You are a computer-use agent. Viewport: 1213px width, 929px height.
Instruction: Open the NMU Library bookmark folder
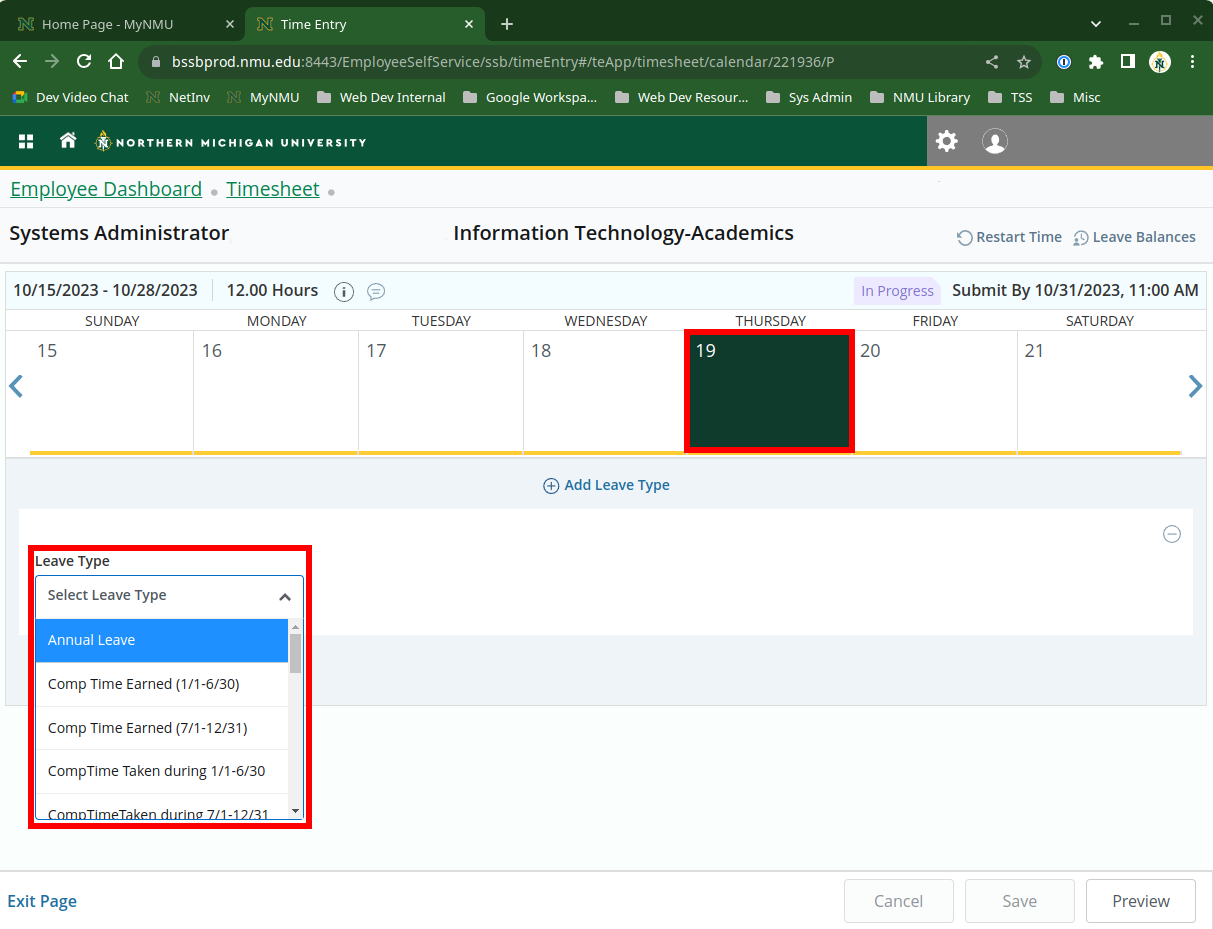point(920,97)
